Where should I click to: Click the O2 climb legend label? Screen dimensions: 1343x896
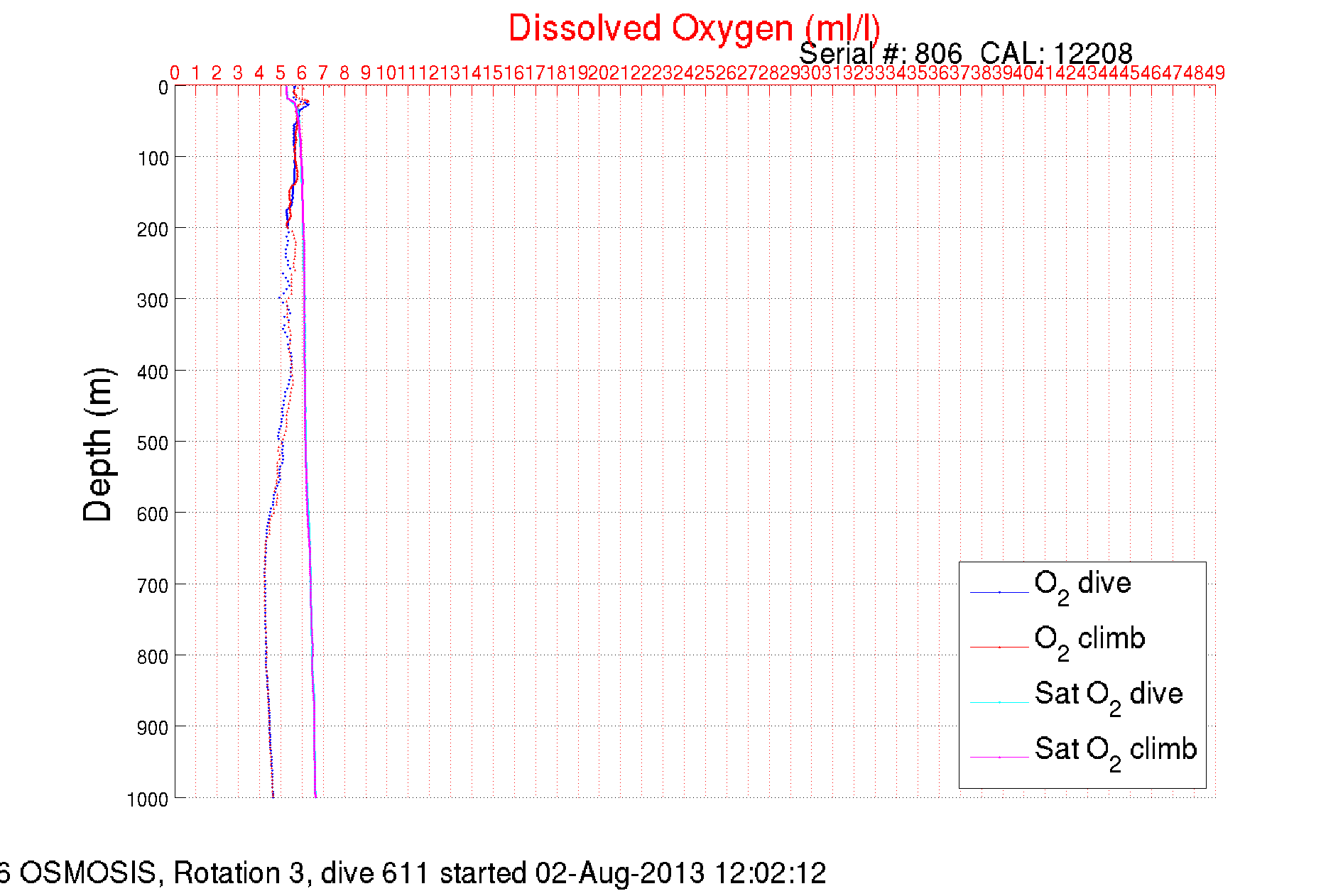(1089, 640)
